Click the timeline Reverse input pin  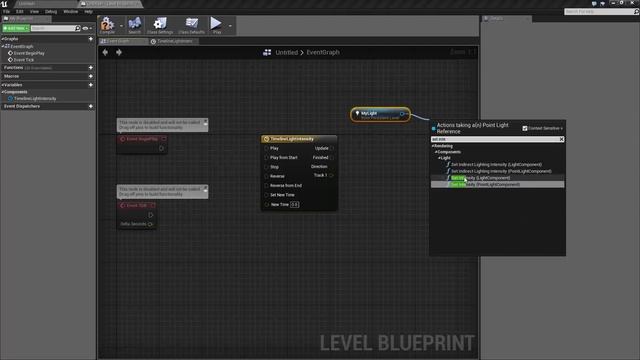click(267, 176)
